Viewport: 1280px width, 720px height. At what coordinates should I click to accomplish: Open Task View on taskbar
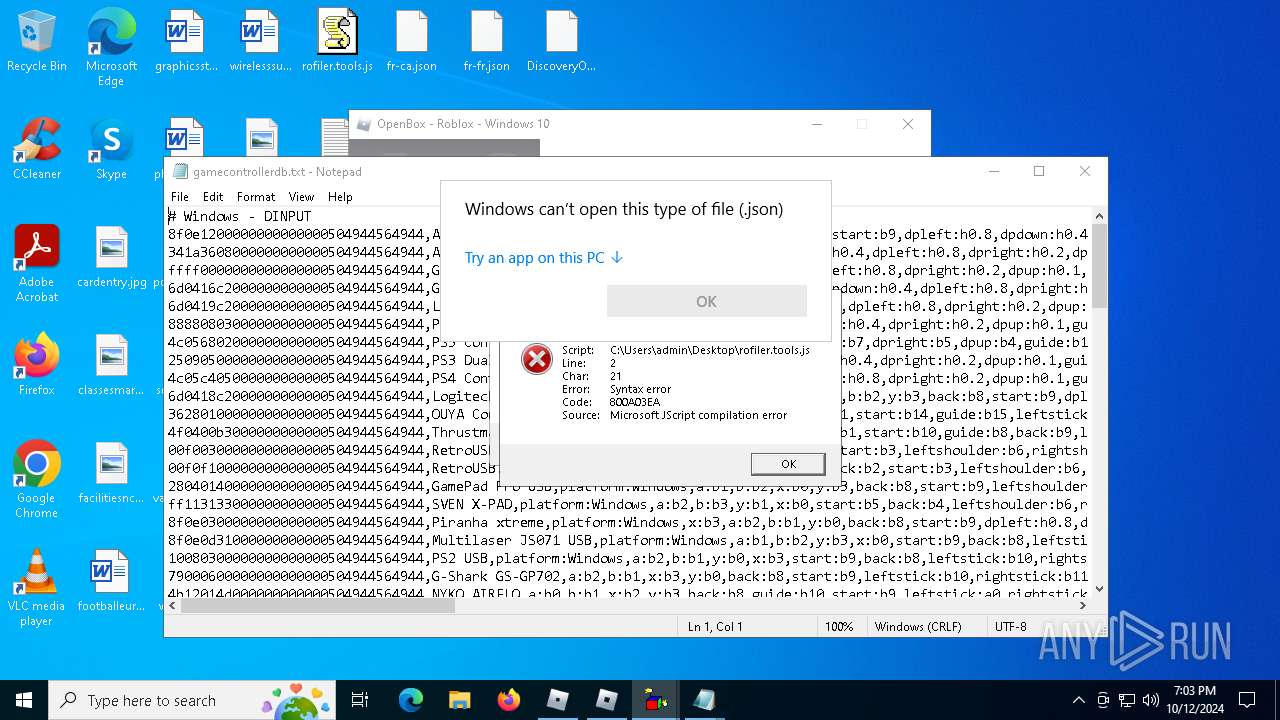click(x=360, y=700)
